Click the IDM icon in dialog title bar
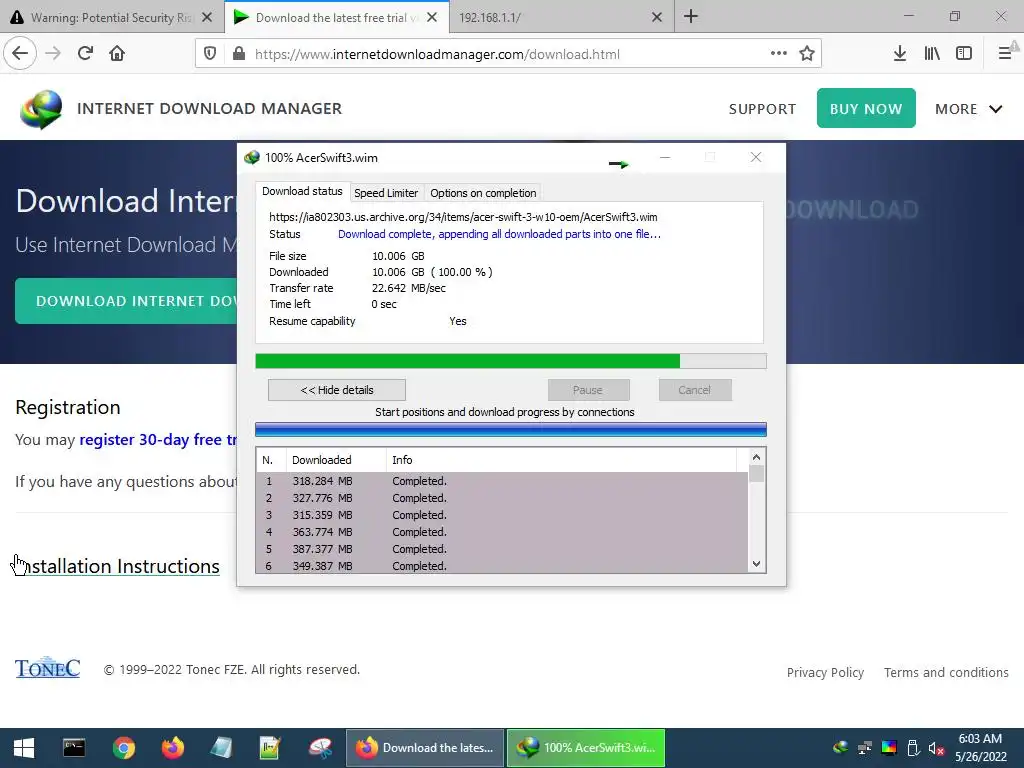The image size is (1024, 768). 251,157
